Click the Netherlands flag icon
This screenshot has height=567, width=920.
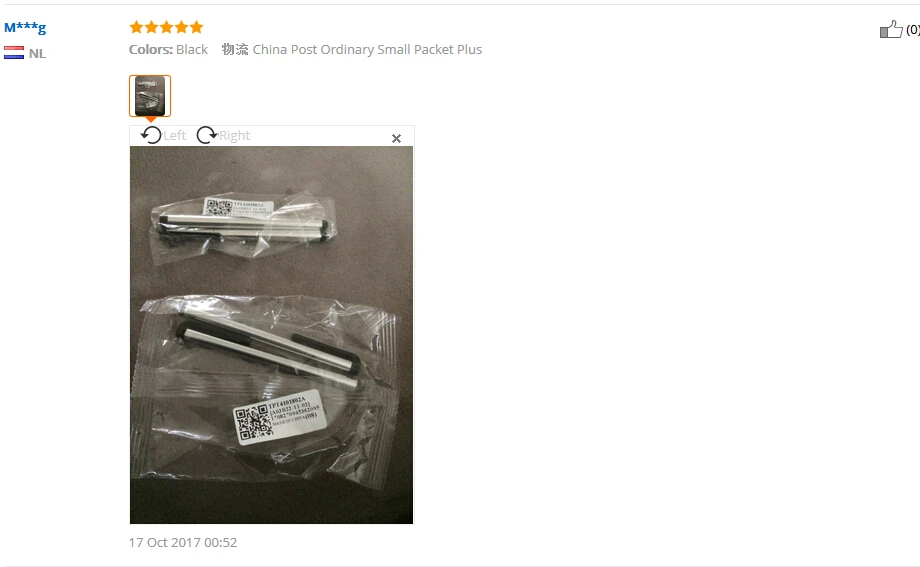click(14, 53)
